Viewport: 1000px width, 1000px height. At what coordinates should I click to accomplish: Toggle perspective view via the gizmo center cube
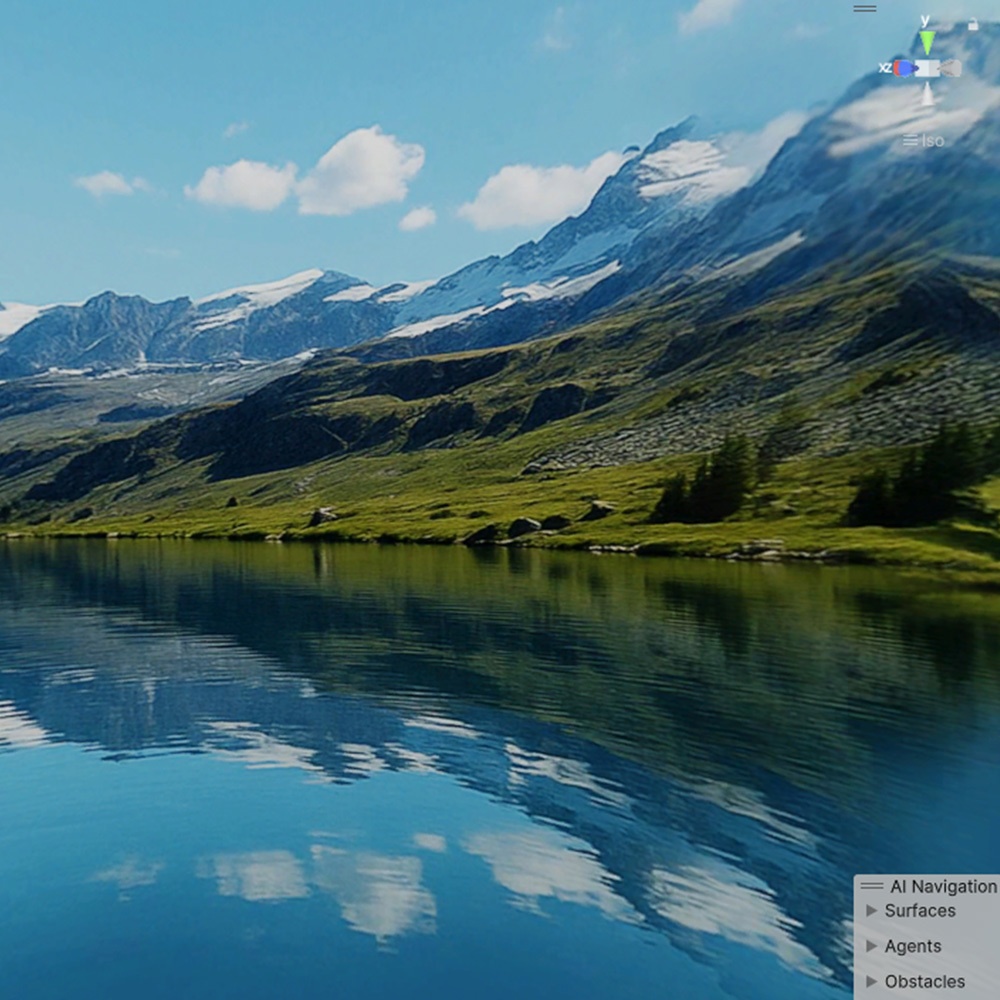click(927, 68)
